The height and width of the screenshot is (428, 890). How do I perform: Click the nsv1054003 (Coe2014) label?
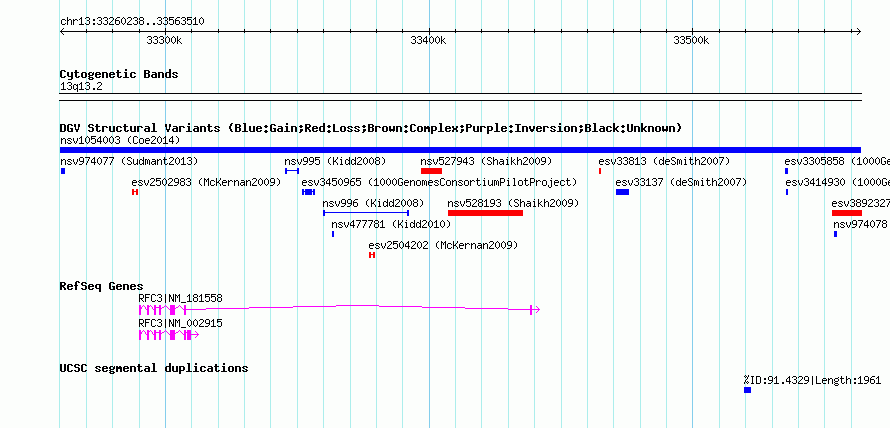(x=120, y=140)
